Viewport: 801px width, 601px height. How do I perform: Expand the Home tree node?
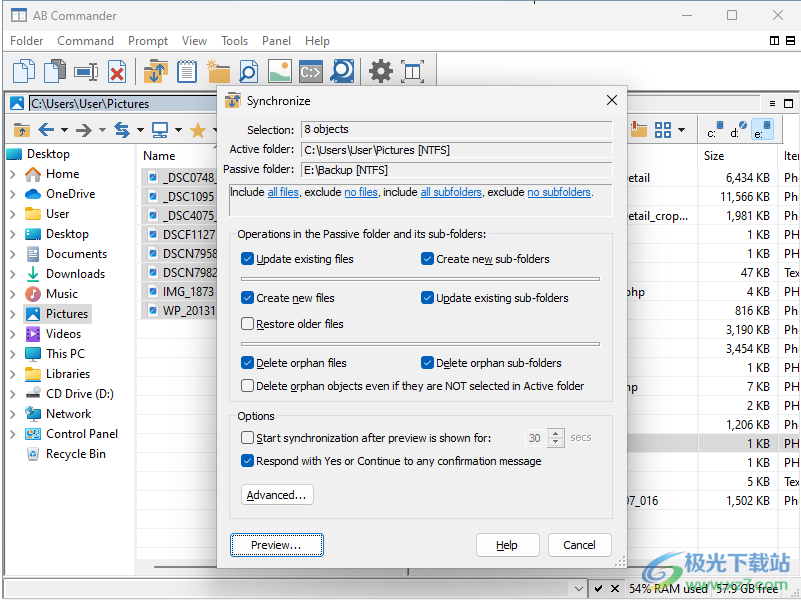tap(13, 174)
